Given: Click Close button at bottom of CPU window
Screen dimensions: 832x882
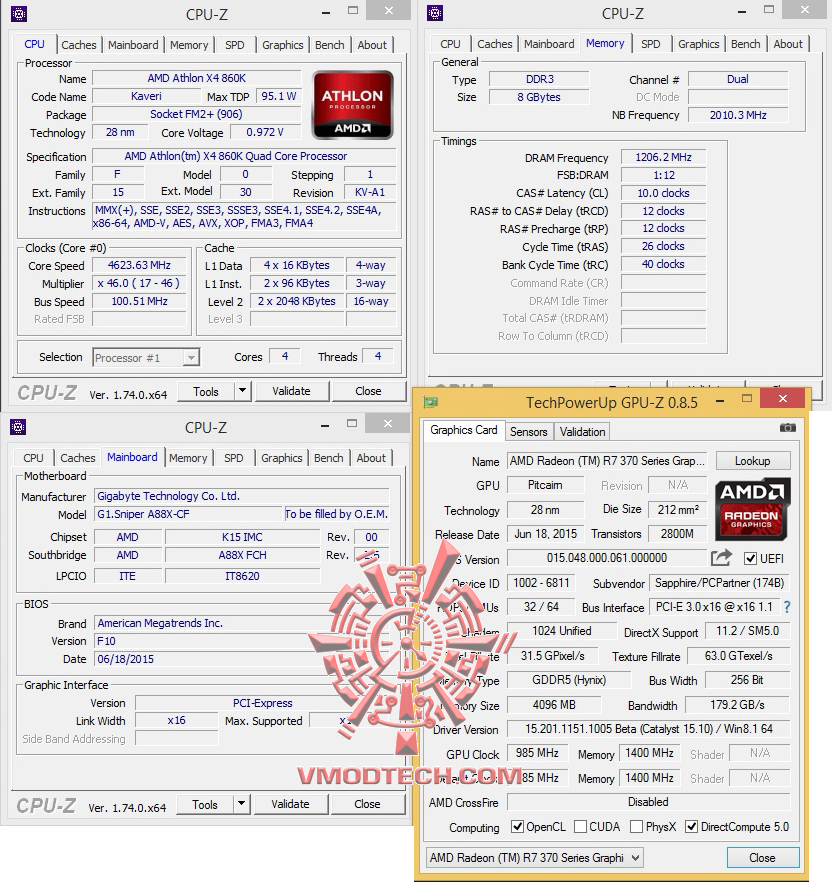Looking at the screenshot, I should coord(368,391).
